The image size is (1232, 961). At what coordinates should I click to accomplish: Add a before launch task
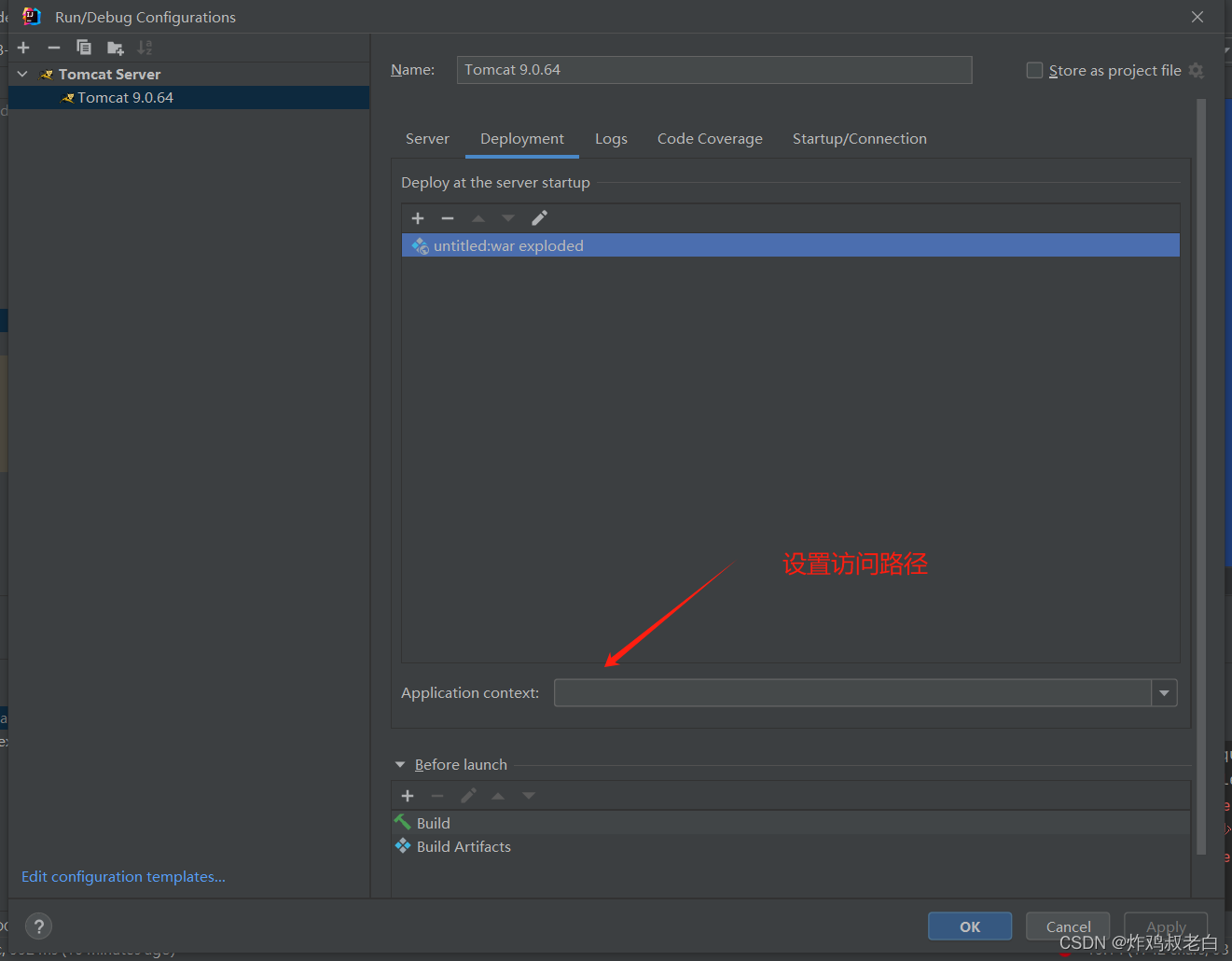click(408, 796)
